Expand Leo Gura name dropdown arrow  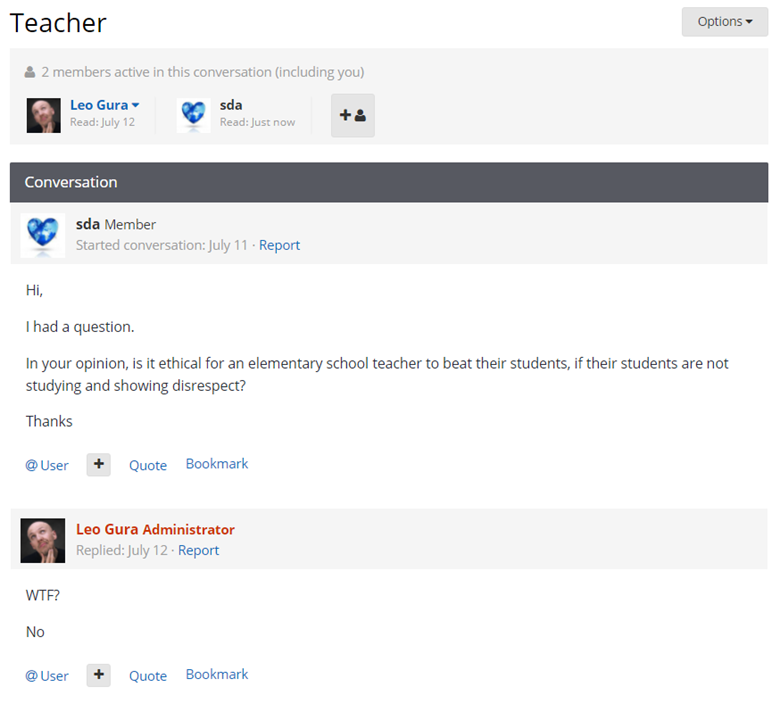pos(135,105)
